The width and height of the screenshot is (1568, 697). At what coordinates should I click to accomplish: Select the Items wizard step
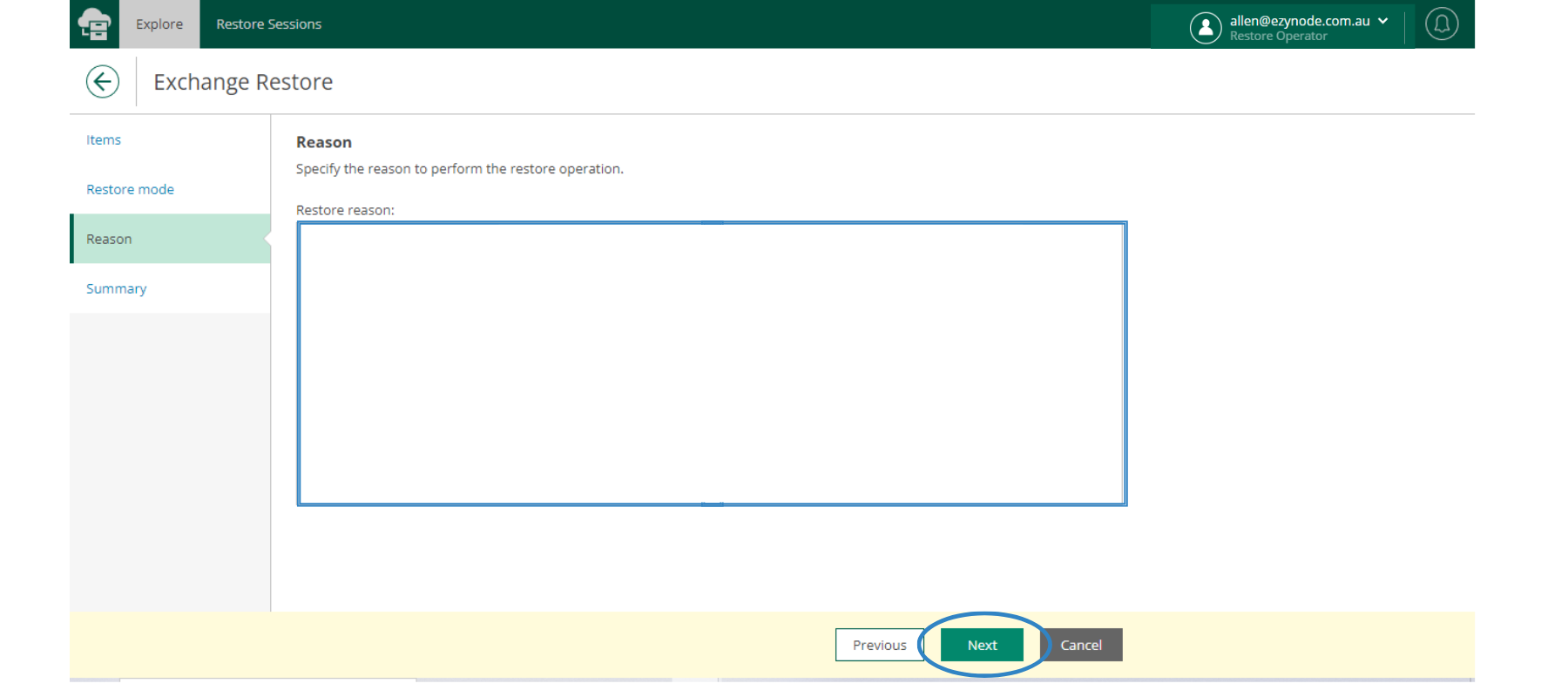(170, 139)
